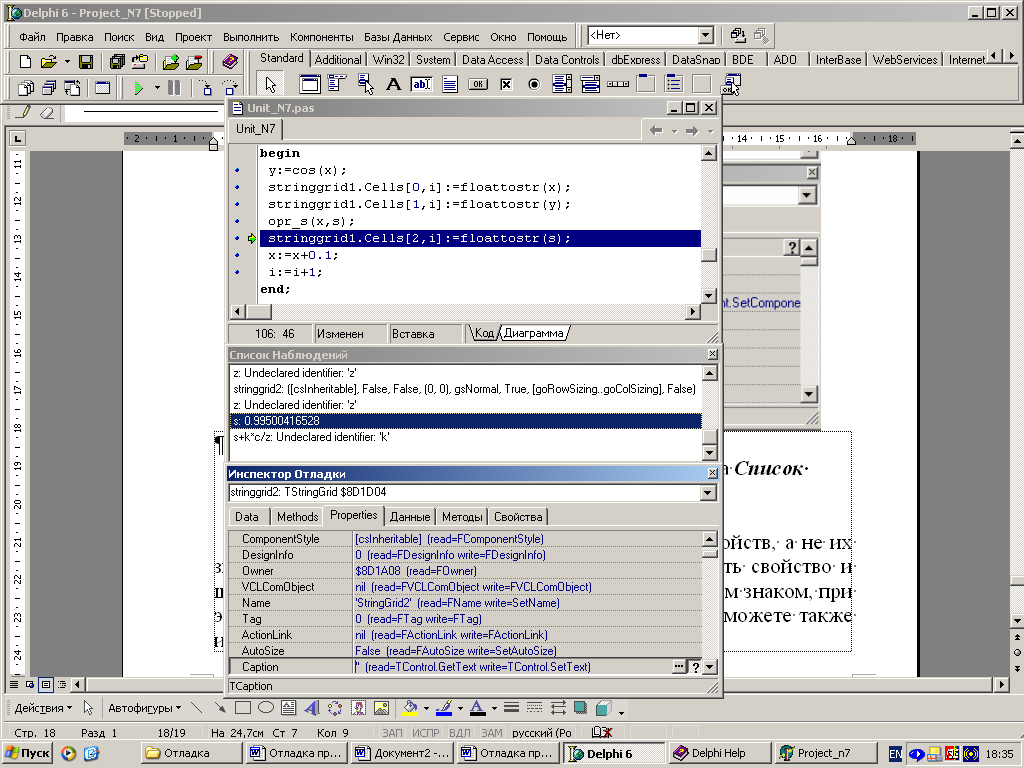
Task: Toggle ИСПР indicator in Word status bar
Action: [x=425, y=733]
